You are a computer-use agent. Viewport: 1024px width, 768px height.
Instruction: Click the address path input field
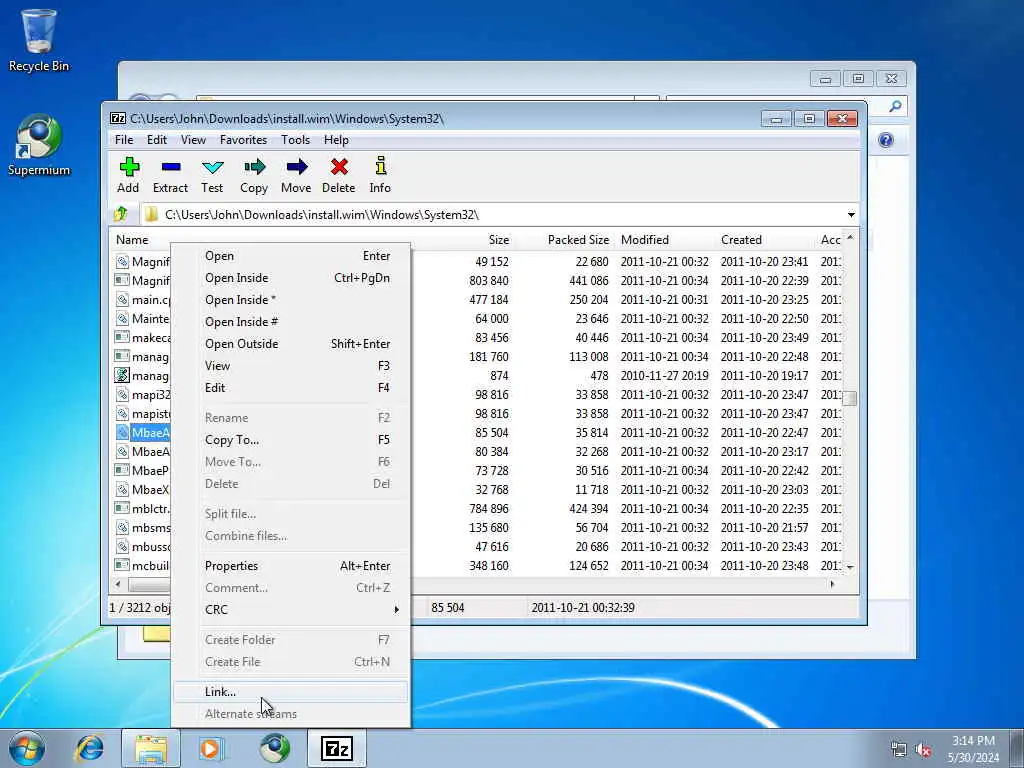pos(500,215)
